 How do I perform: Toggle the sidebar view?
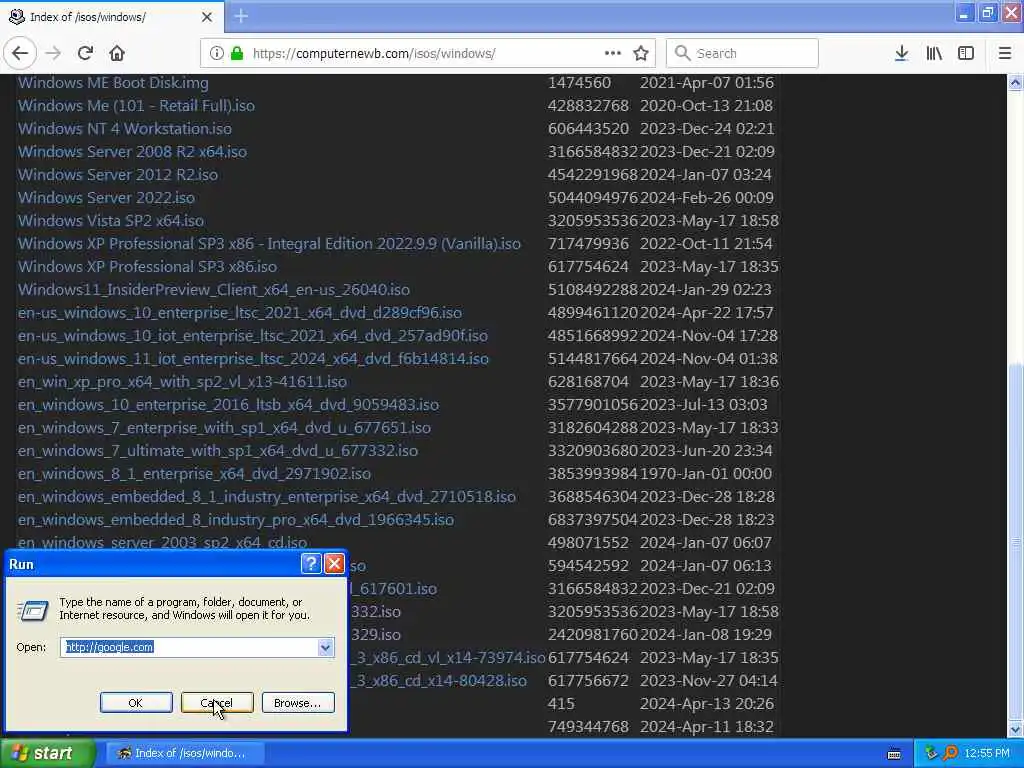pyautogui.click(x=966, y=54)
